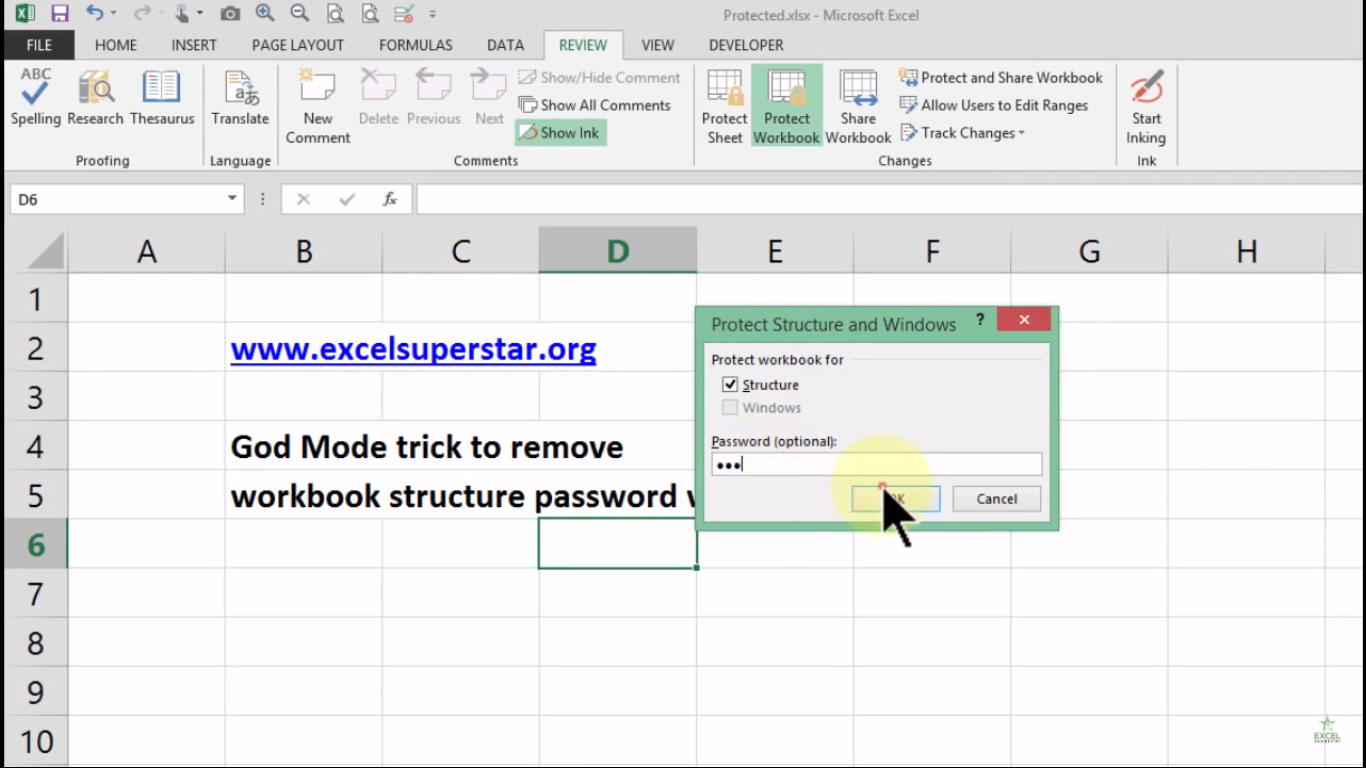Click Cancel in Protect Structure dialog
The height and width of the screenshot is (768, 1366).
click(997, 499)
